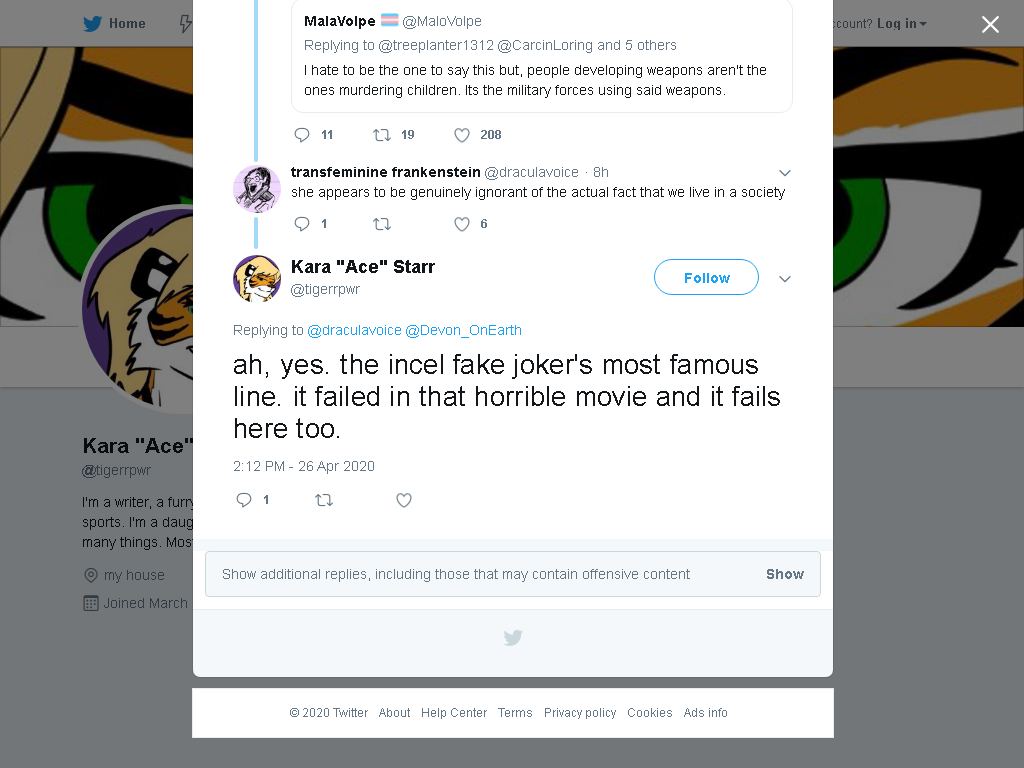Follow Kara Ace Starr

707,278
